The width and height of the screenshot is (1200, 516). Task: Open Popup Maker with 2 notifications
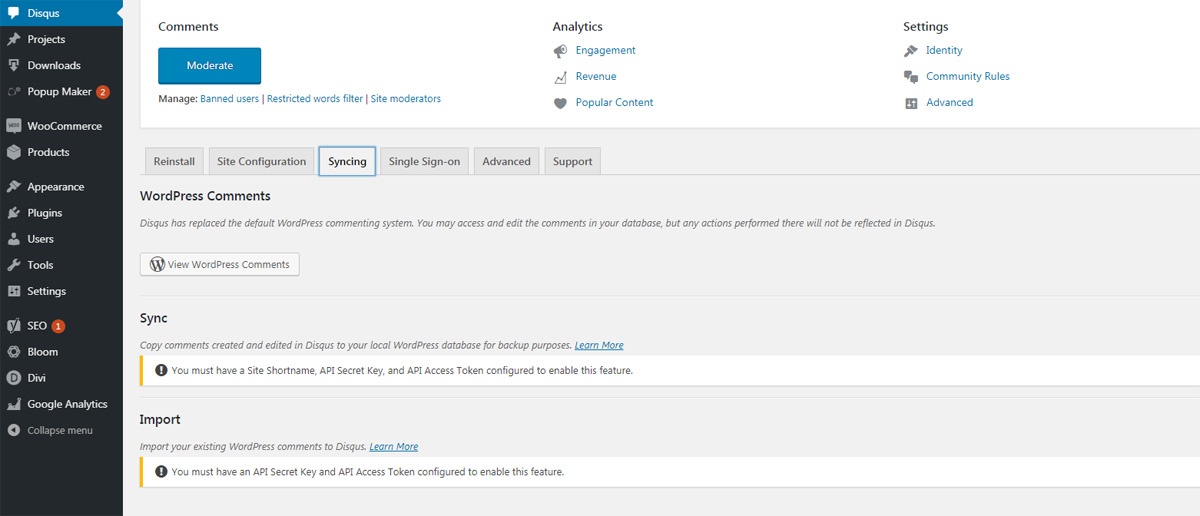click(x=59, y=92)
